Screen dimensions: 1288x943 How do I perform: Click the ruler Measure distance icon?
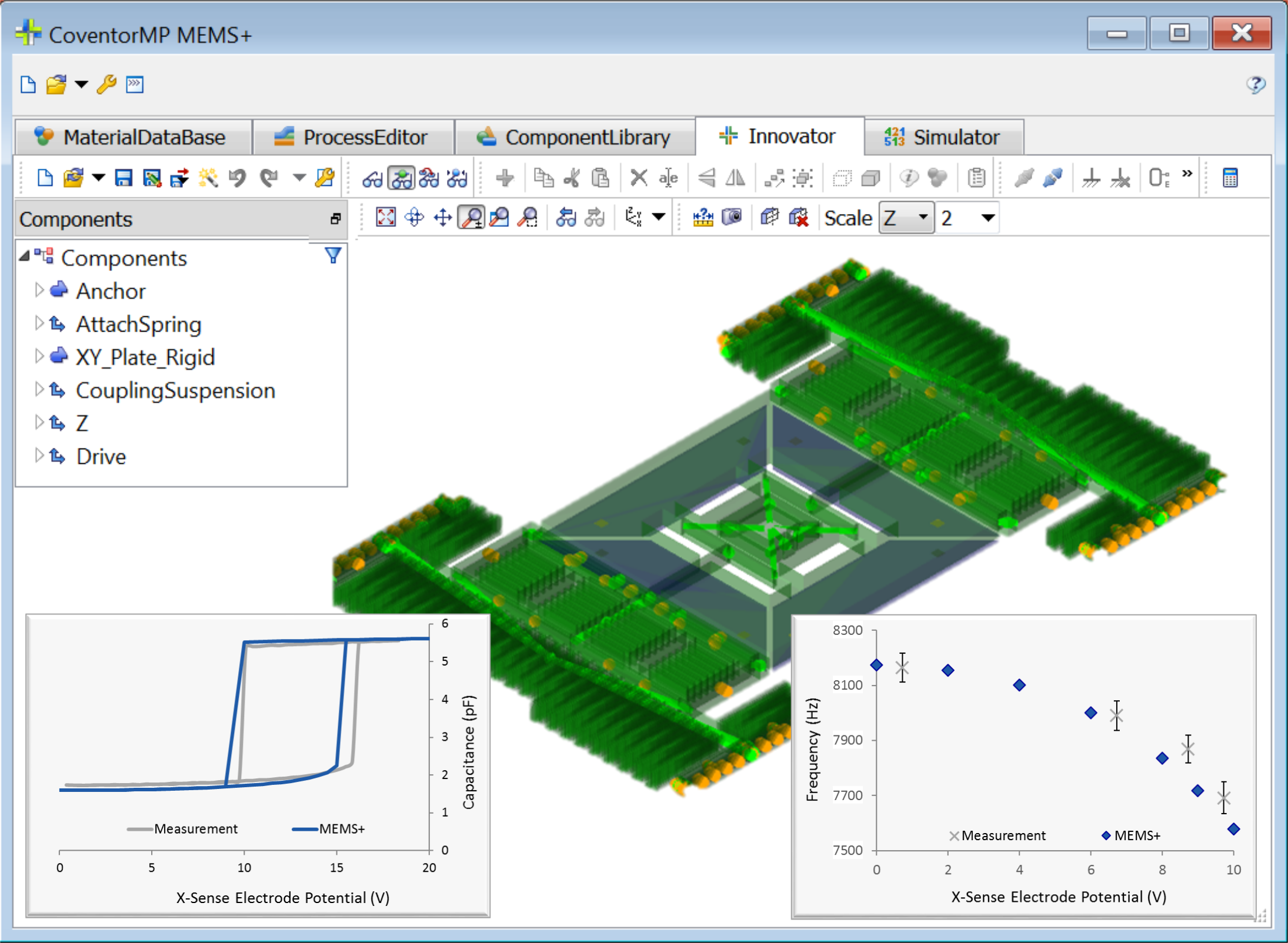[703, 218]
